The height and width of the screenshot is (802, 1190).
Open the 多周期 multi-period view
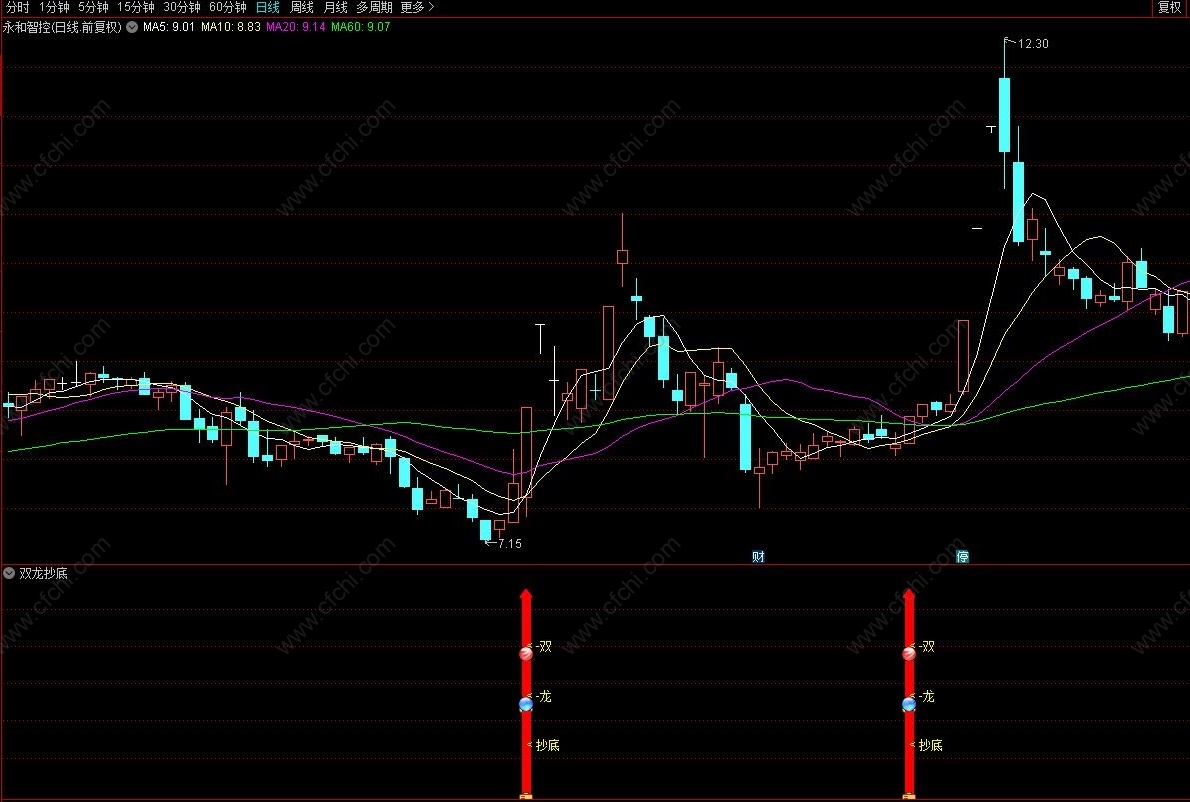374,8
